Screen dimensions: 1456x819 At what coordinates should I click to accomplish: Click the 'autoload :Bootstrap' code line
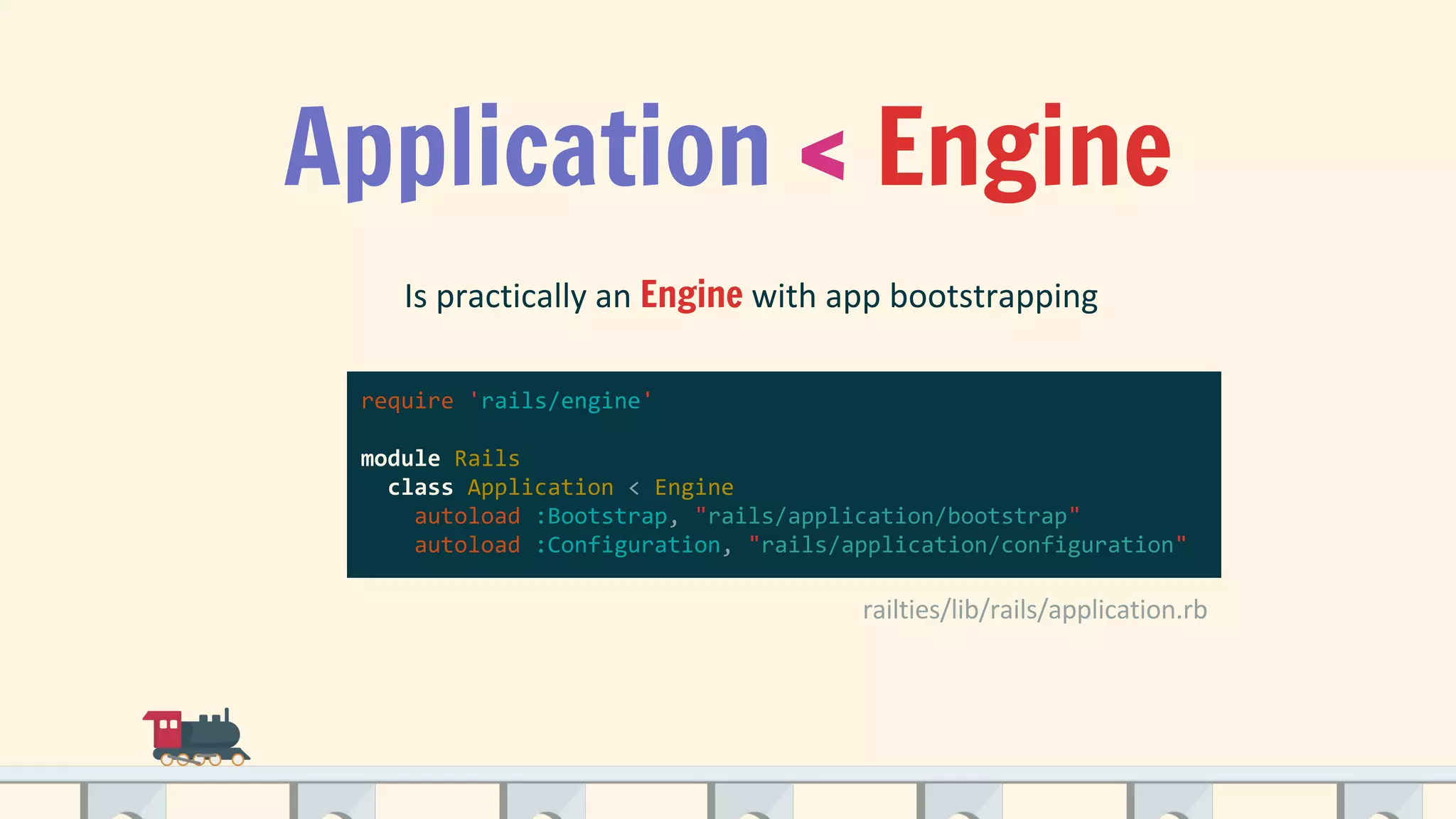747,516
